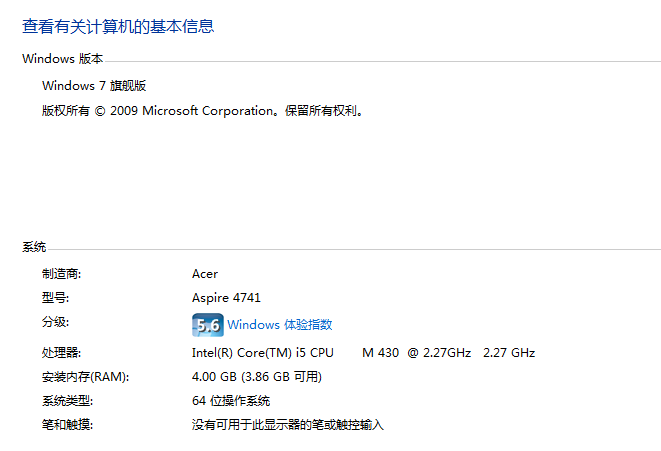Click the 系统 section header

click(x=34, y=247)
